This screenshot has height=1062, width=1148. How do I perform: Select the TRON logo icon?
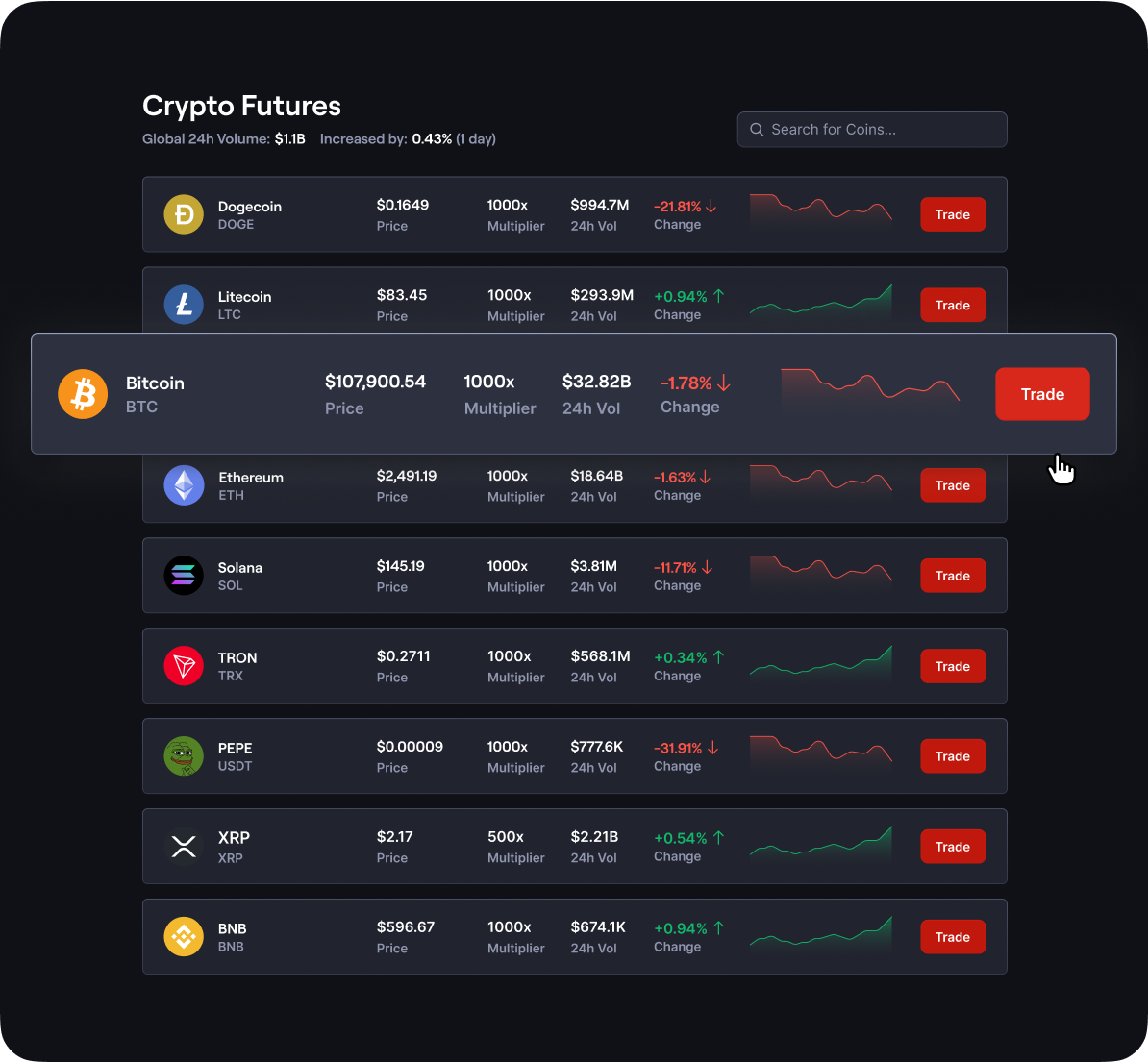(x=184, y=666)
